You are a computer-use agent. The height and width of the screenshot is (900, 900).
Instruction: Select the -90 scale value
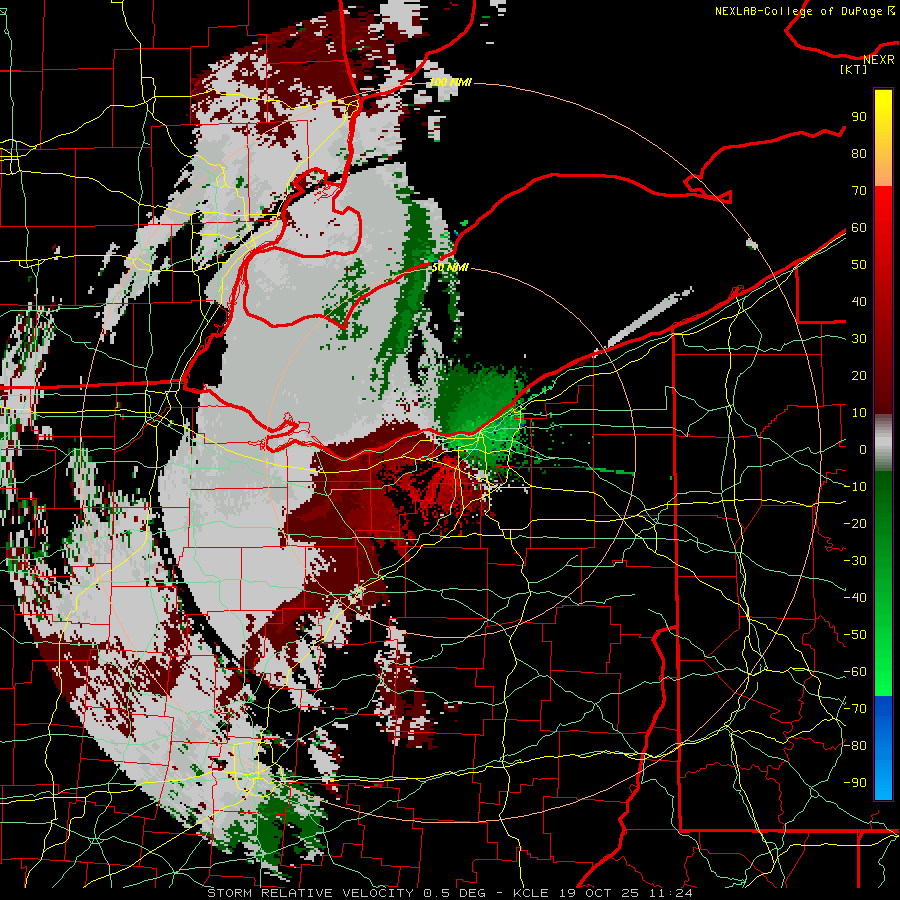855,783
